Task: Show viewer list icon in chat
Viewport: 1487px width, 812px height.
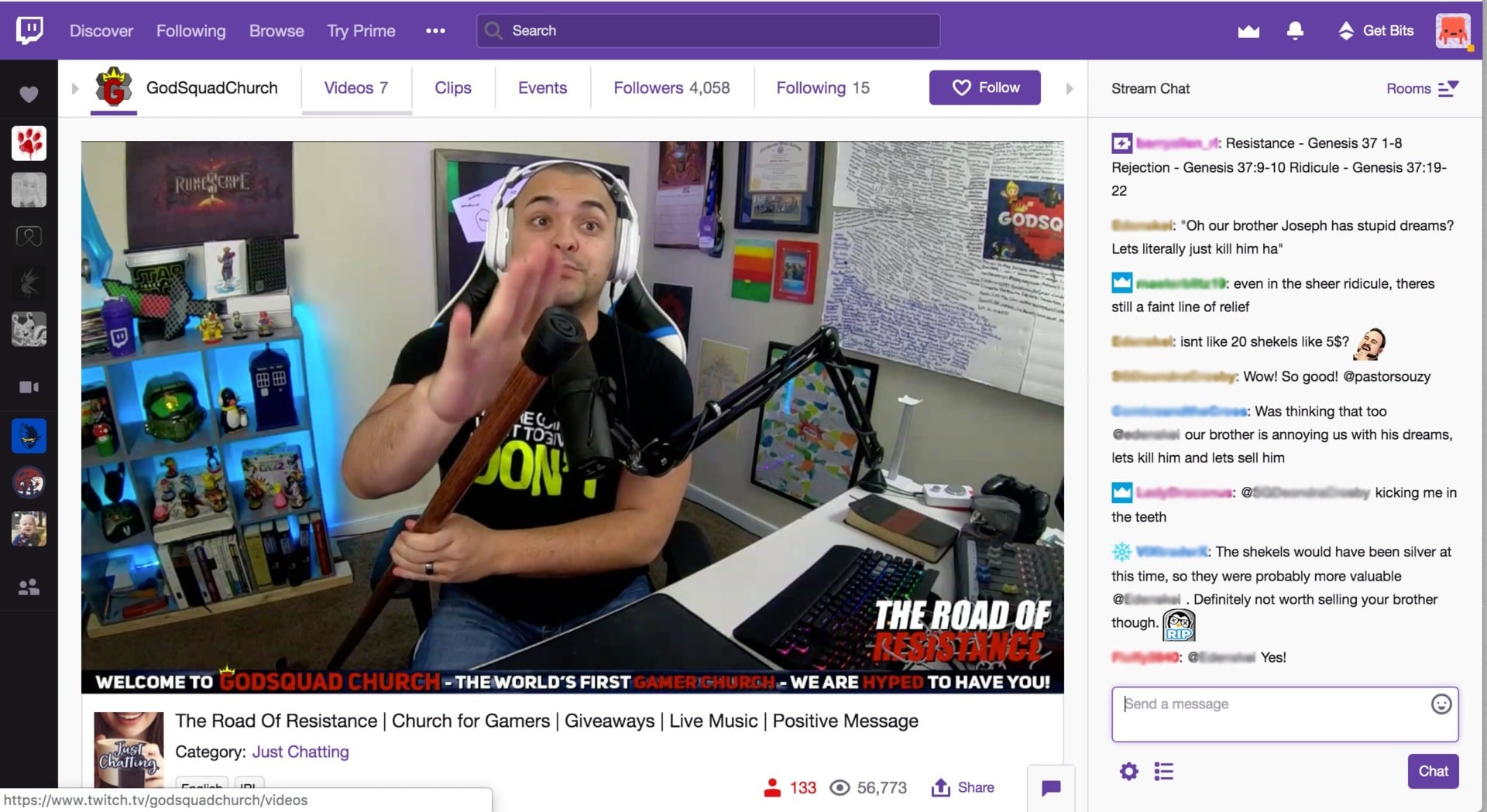Action: click(x=1163, y=771)
